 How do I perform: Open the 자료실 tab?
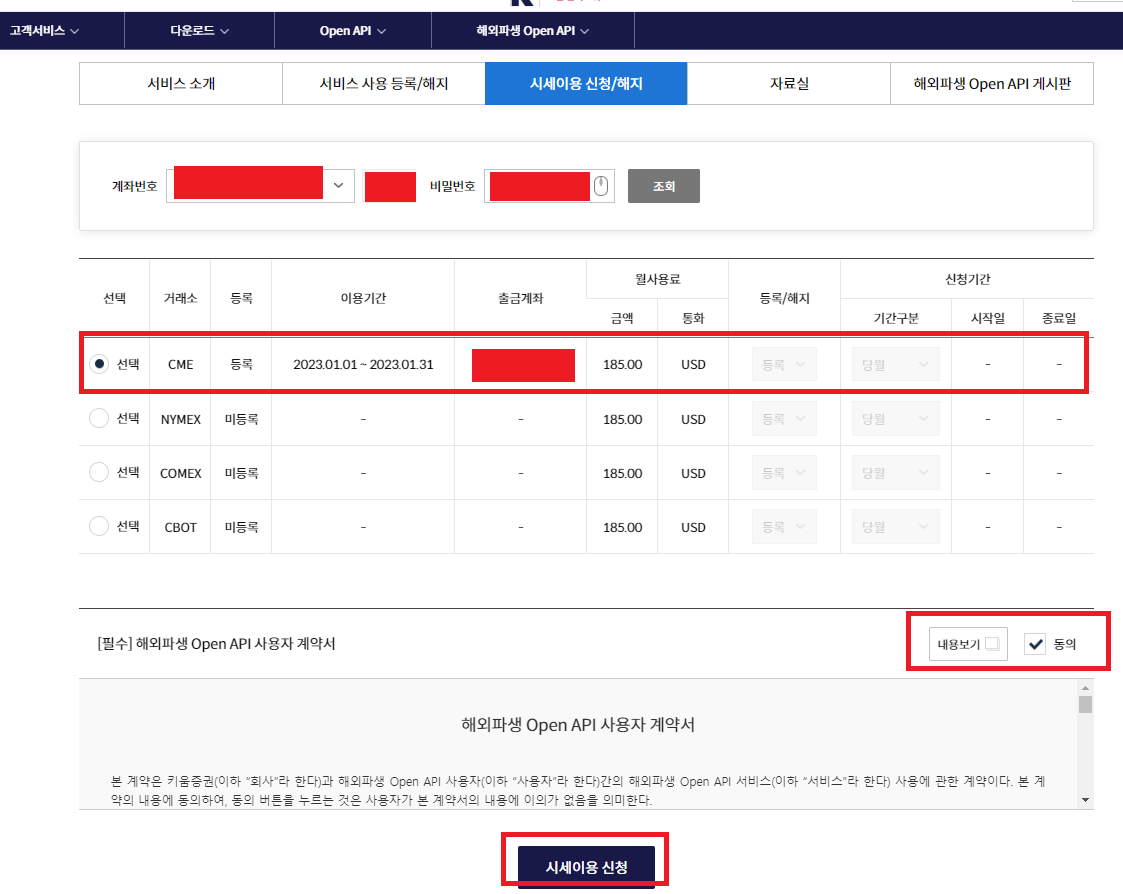[789, 83]
